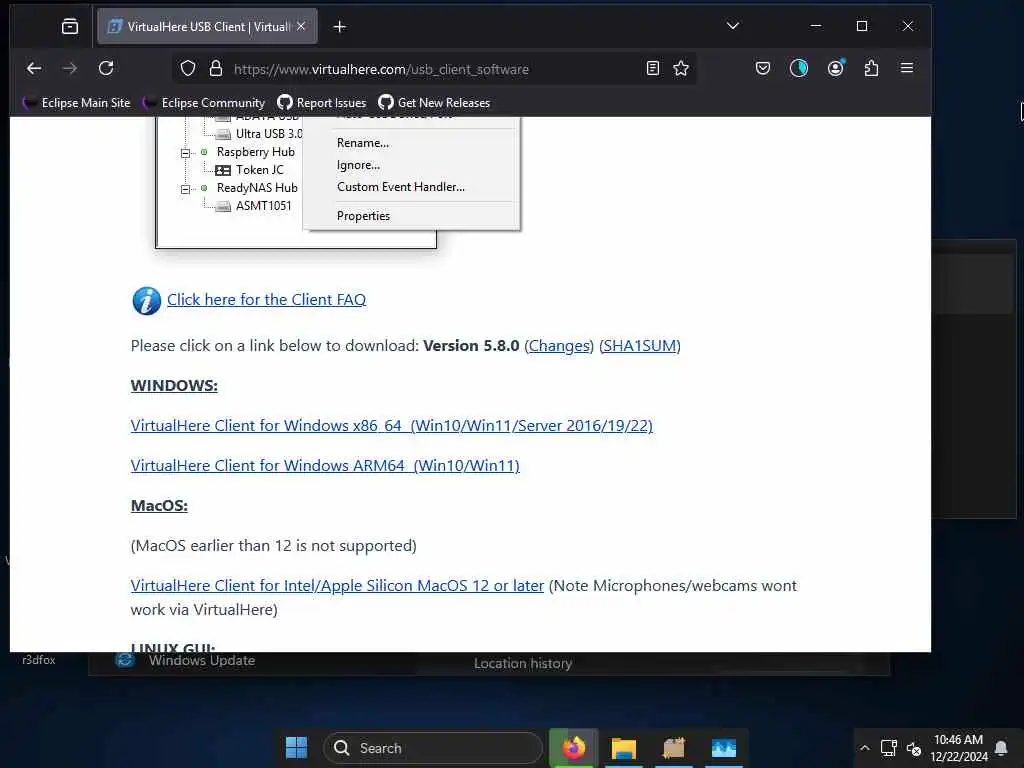This screenshot has height=768, width=1024.
Task: Open the Get New Releases bookmark
Action: tap(434, 103)
